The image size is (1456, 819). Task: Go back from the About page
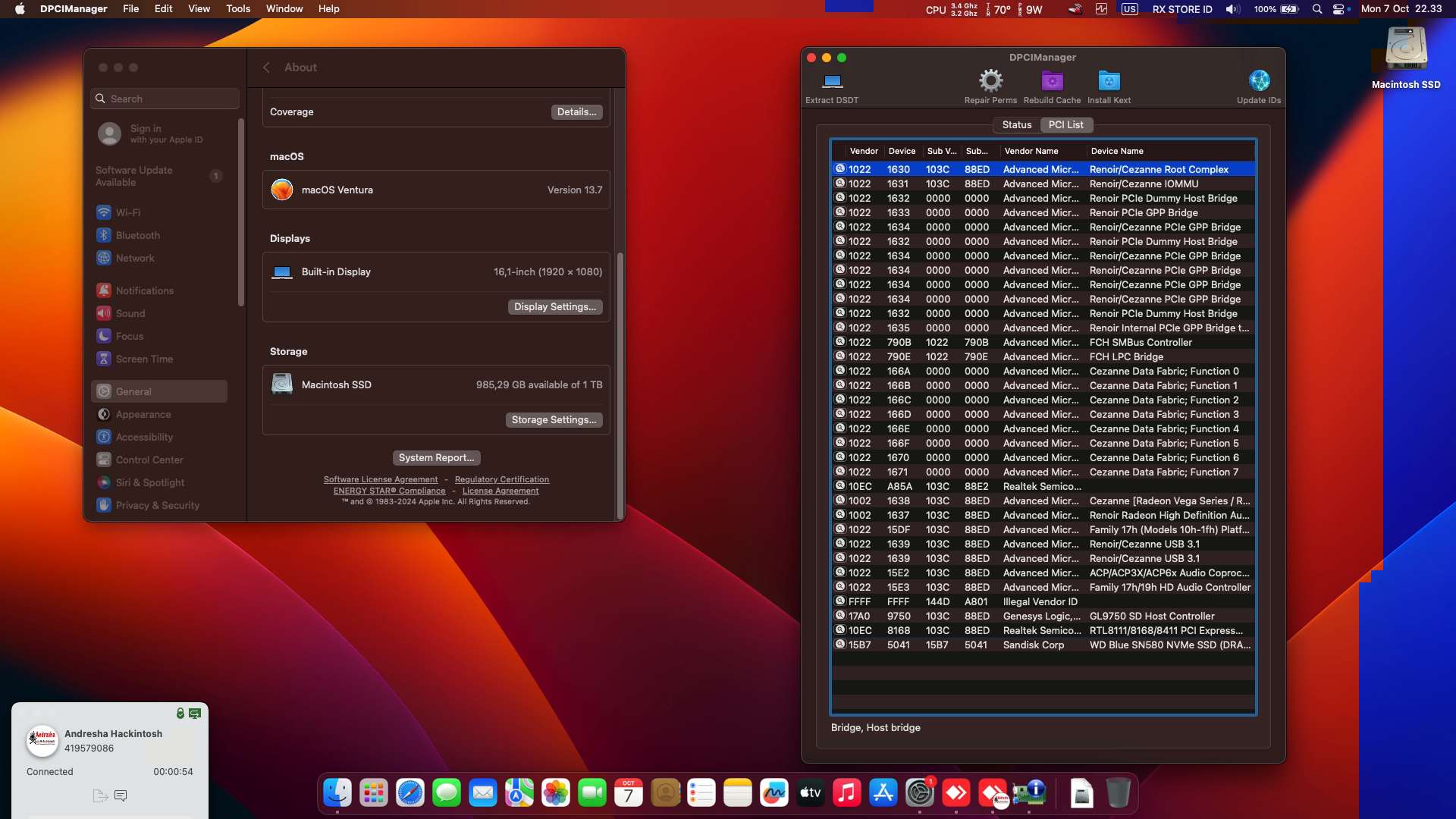[267, 67]
